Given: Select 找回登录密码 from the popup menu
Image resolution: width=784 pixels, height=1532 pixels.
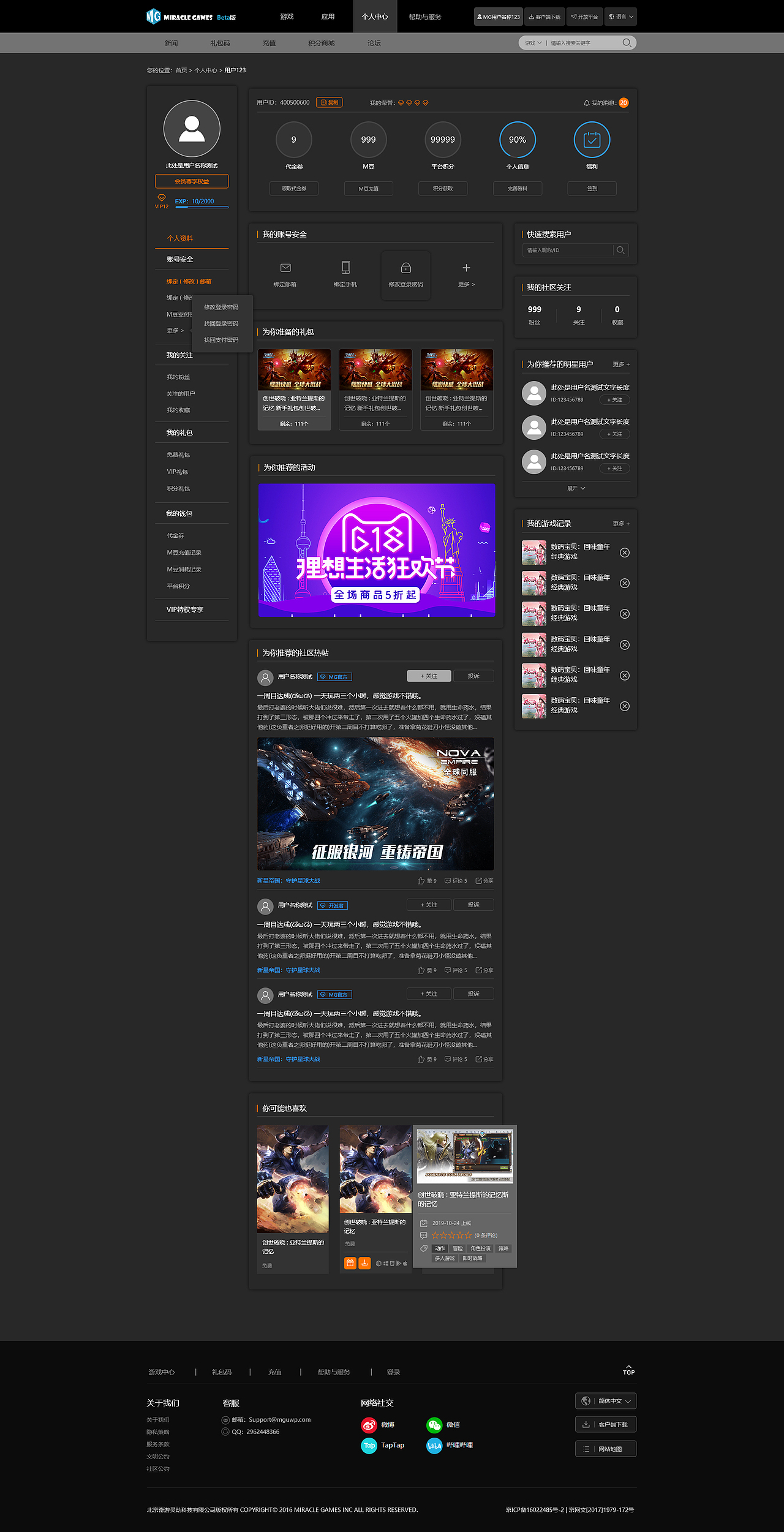Looking at the screenshot, I should point(221,323).
